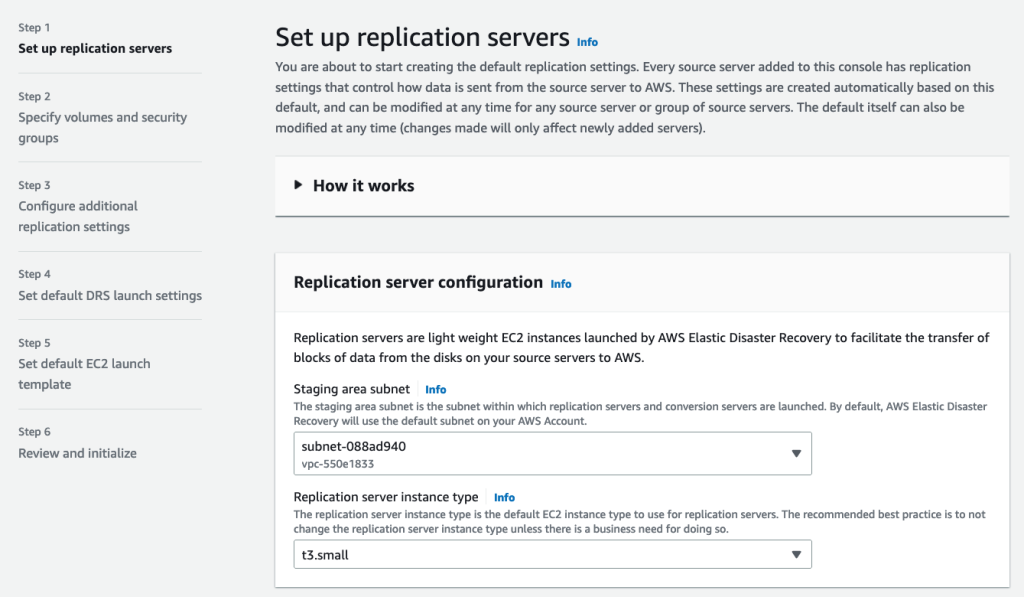Click Info next to Staging area subnet
Screen dimensions: 1024x597
pos(435,390)
